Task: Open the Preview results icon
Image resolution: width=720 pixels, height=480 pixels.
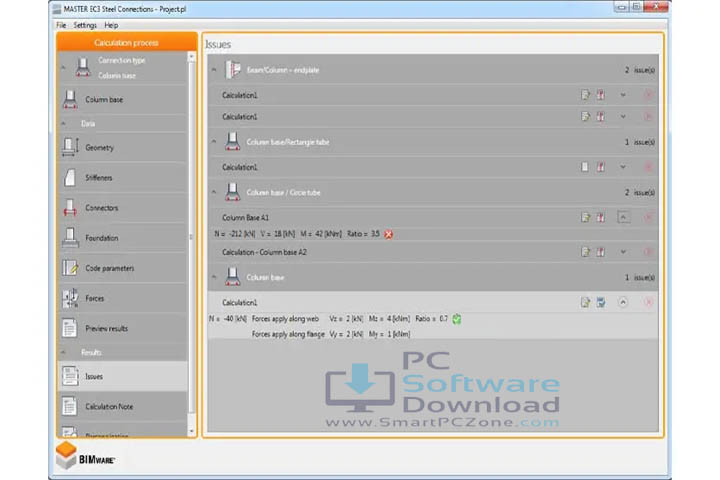Action: (70, 328)
